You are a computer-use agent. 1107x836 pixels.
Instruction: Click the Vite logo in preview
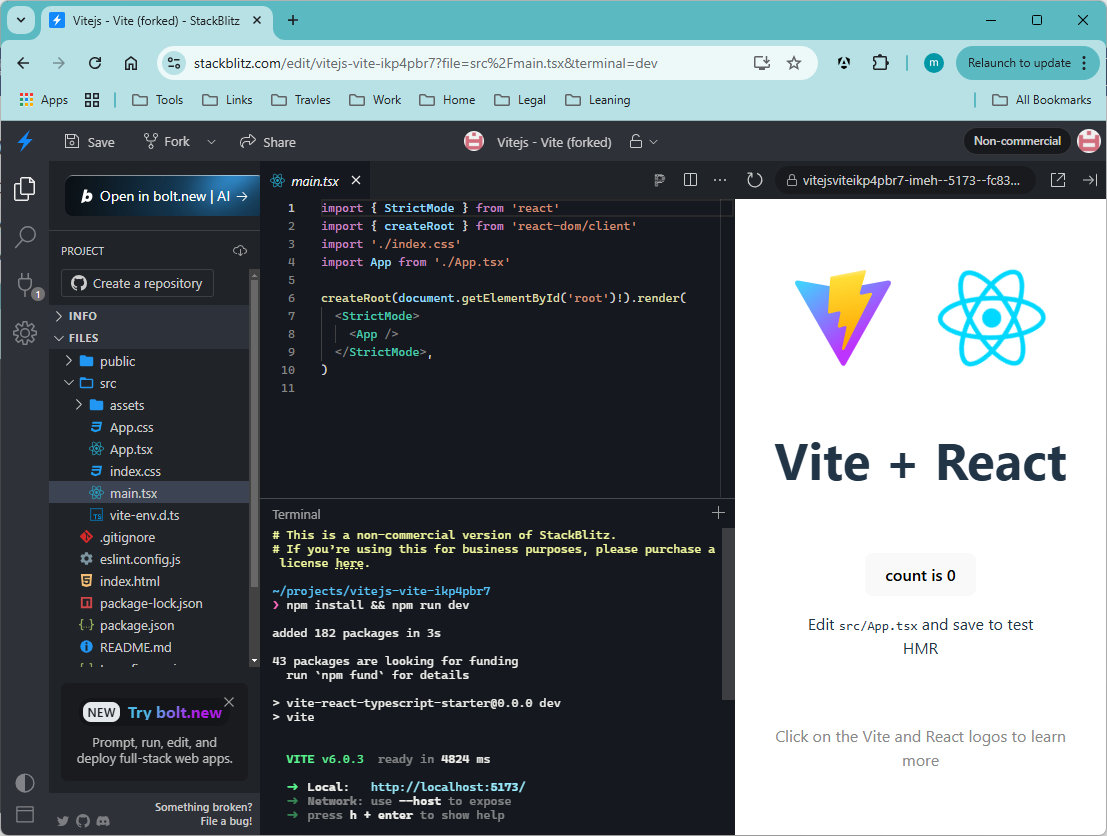(x=843, y=318)
